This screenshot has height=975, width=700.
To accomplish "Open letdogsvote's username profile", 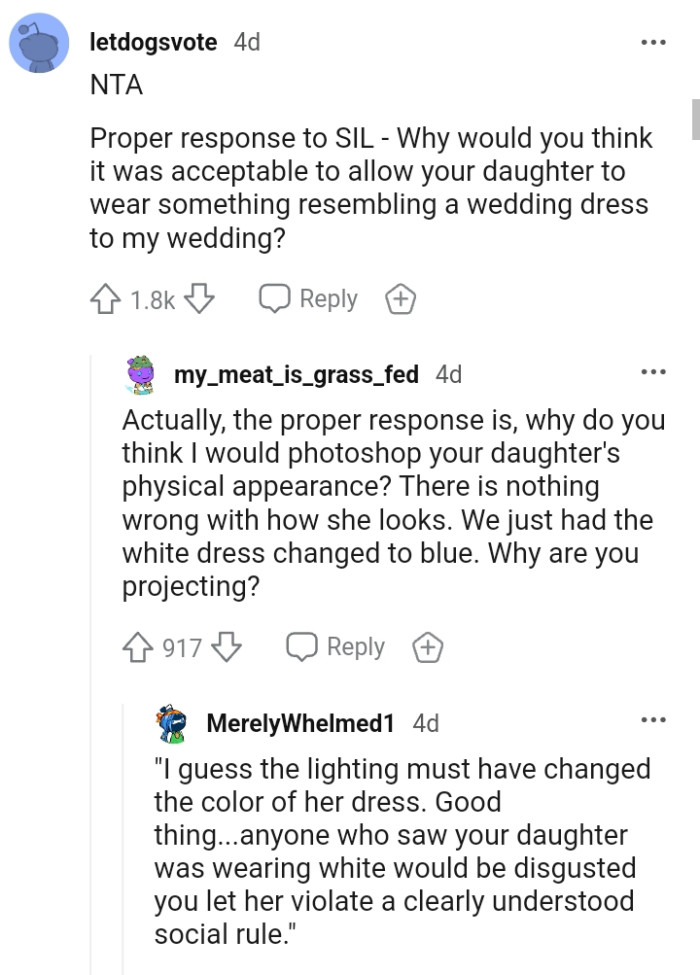I will (153, 42).
